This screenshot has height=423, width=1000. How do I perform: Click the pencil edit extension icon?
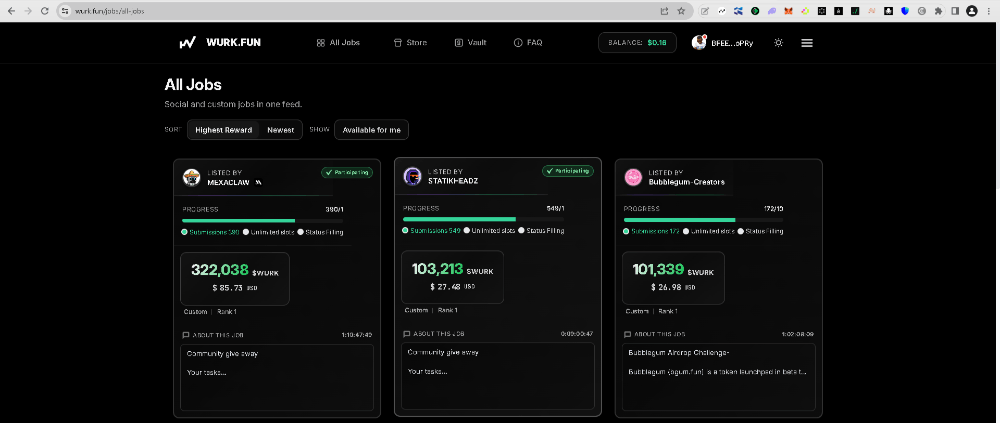click(705, 11)
